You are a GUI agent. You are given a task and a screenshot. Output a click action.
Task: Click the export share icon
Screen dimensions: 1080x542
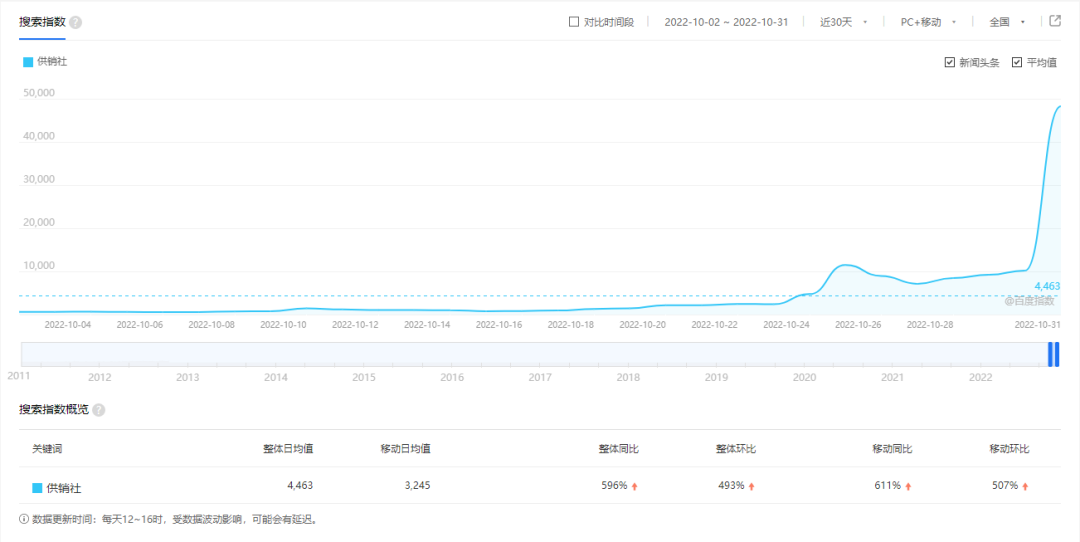(x=1054, y=21)
